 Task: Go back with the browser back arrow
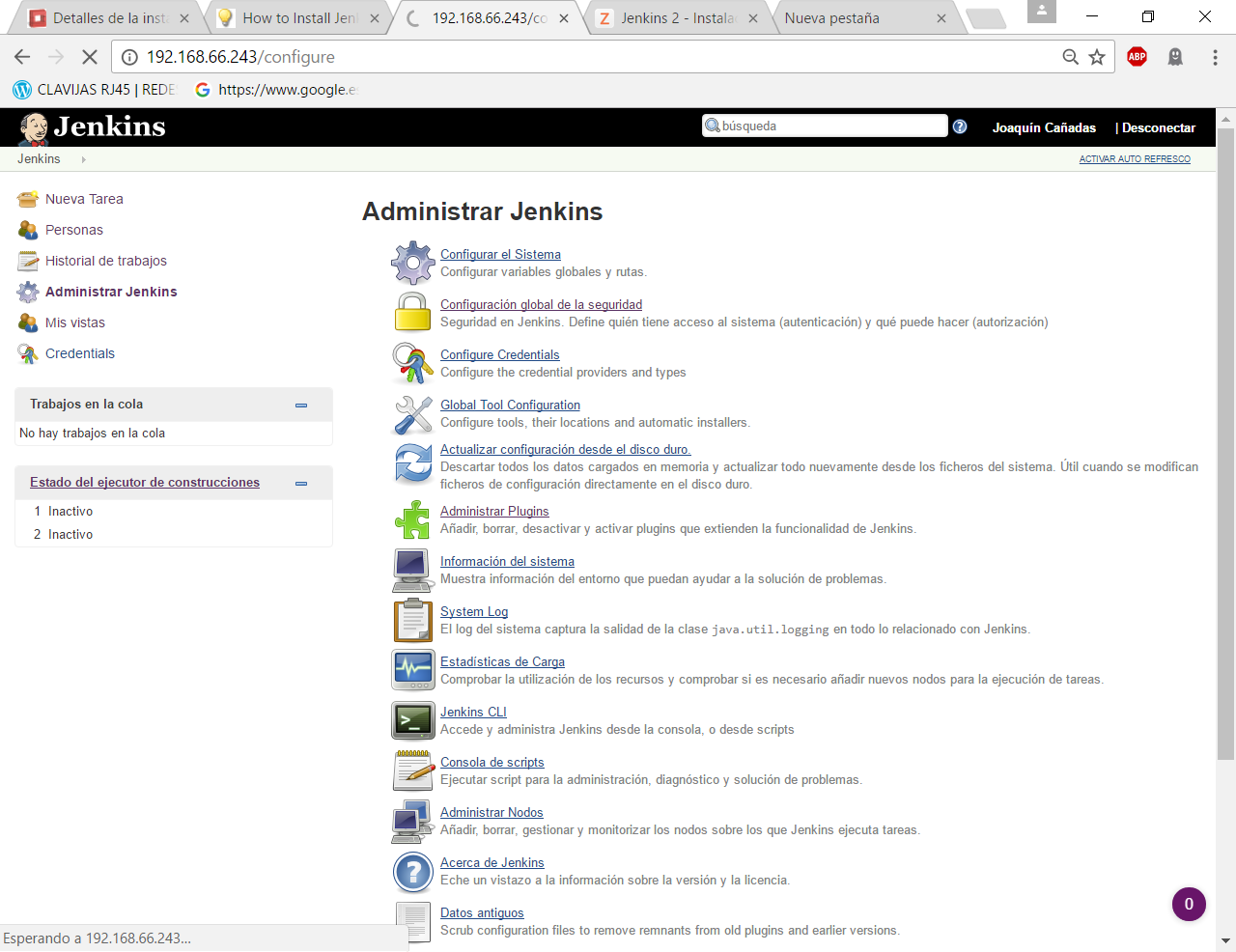tap(22, 57)
